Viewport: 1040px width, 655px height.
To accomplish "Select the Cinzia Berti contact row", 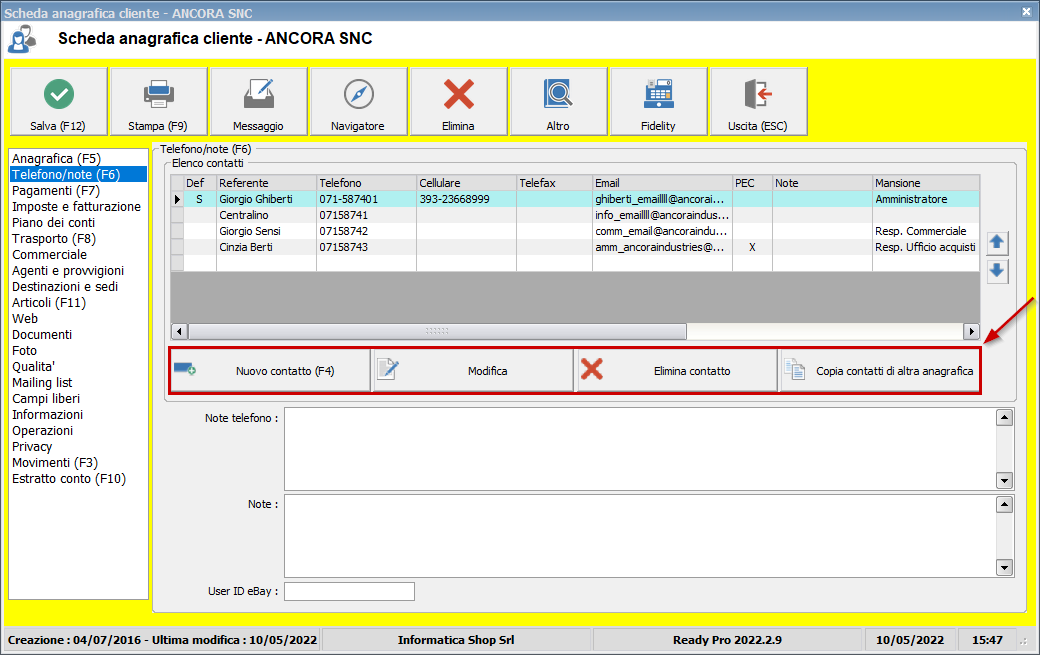I will click(x=575, y=247).
